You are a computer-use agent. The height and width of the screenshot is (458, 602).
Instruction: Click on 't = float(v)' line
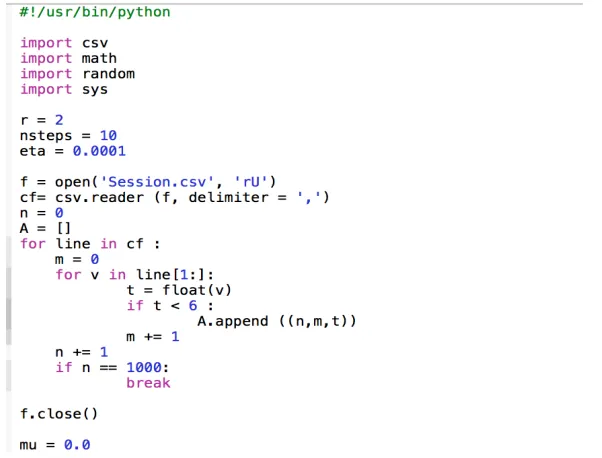179,290
